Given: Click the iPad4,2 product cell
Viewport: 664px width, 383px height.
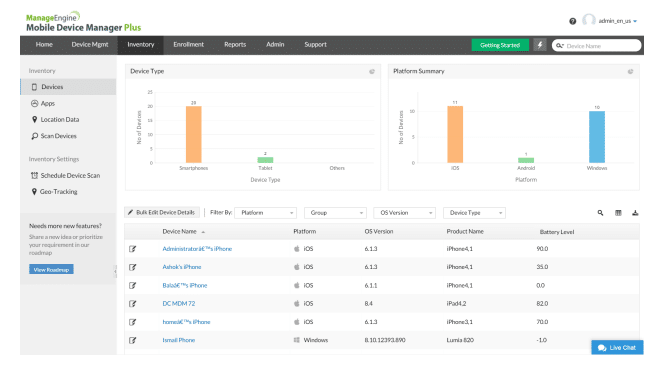Looking at the screenshot, I should 456,303.
